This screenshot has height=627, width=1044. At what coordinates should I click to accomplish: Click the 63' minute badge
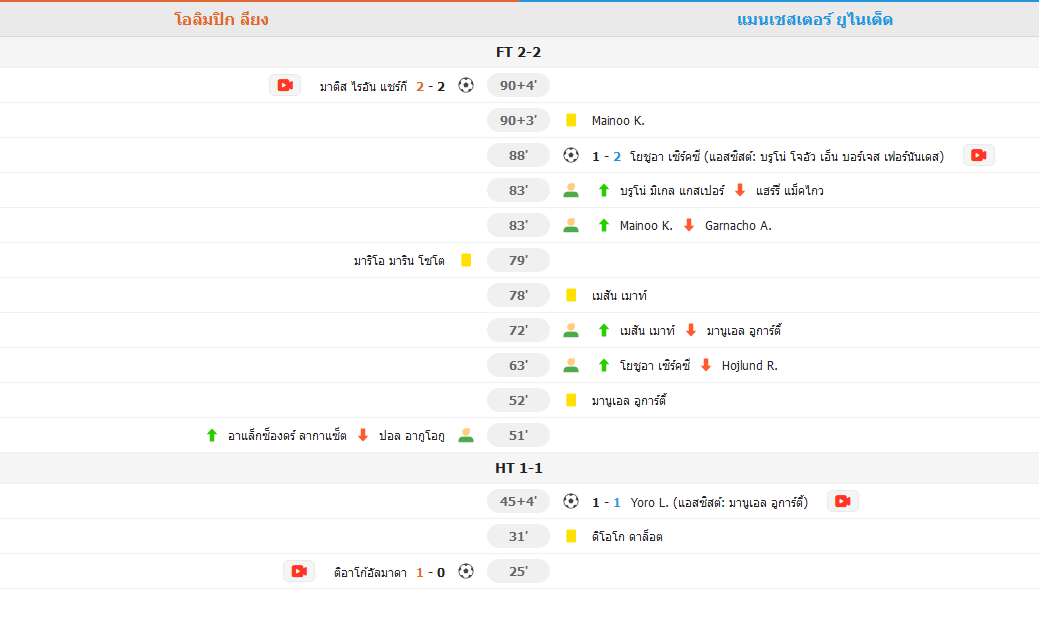click(x=518, y=365)
